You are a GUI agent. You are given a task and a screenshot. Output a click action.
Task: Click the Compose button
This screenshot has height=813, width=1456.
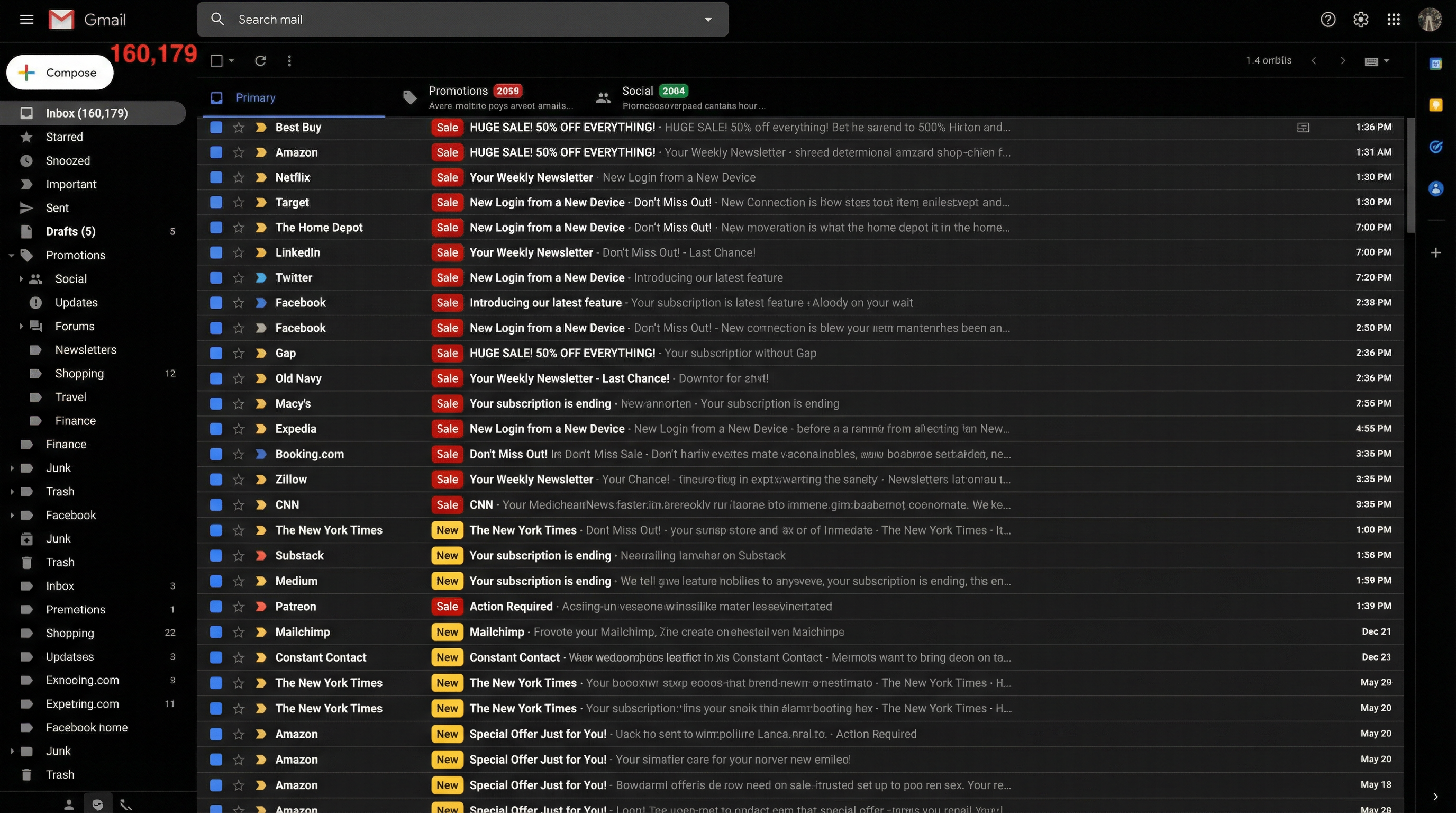click(x=59, y=72)
